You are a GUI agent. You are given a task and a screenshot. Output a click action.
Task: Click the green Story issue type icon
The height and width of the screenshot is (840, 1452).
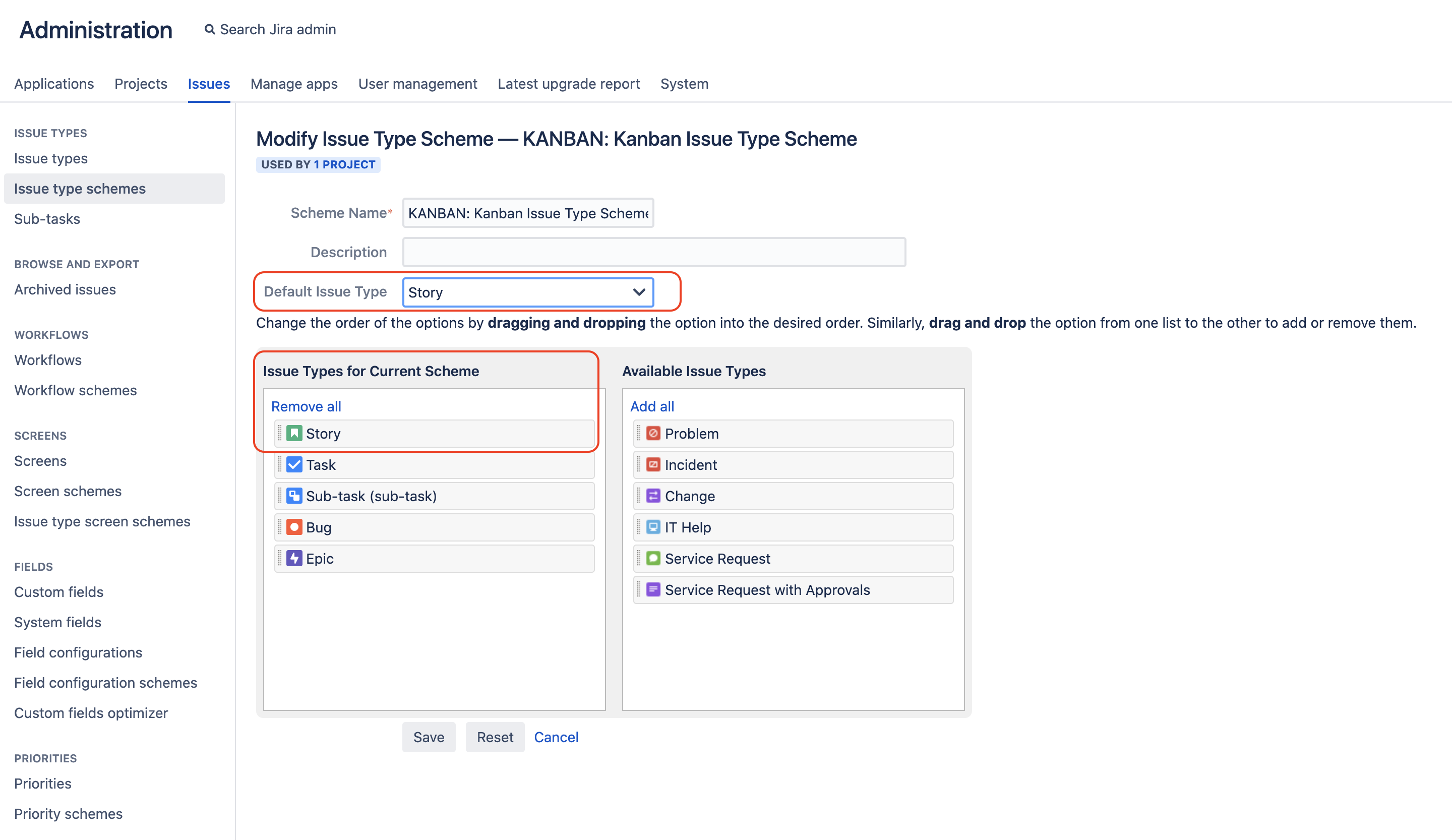(294, 433)
